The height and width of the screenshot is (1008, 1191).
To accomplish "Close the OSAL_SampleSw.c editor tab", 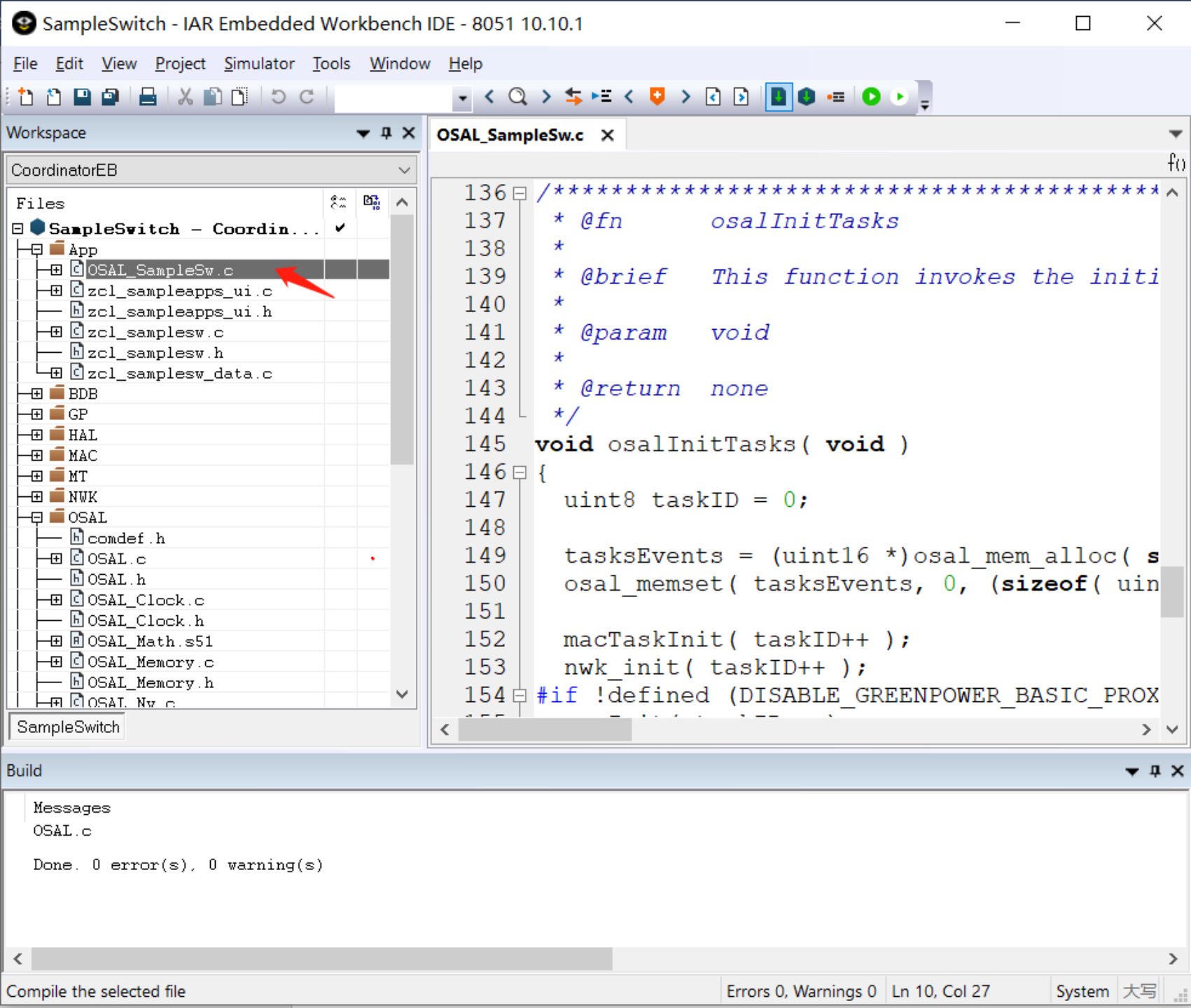I will point(608,135).
